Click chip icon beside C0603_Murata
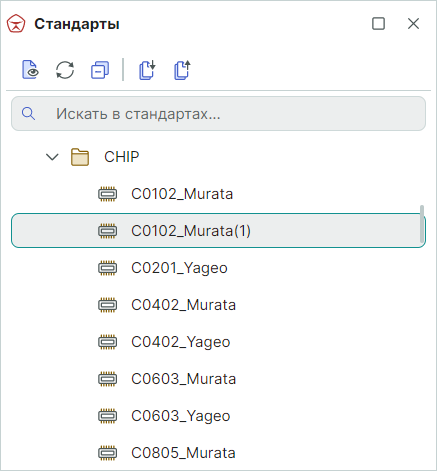The image size is (437, 471). click(x=107, y=379)
